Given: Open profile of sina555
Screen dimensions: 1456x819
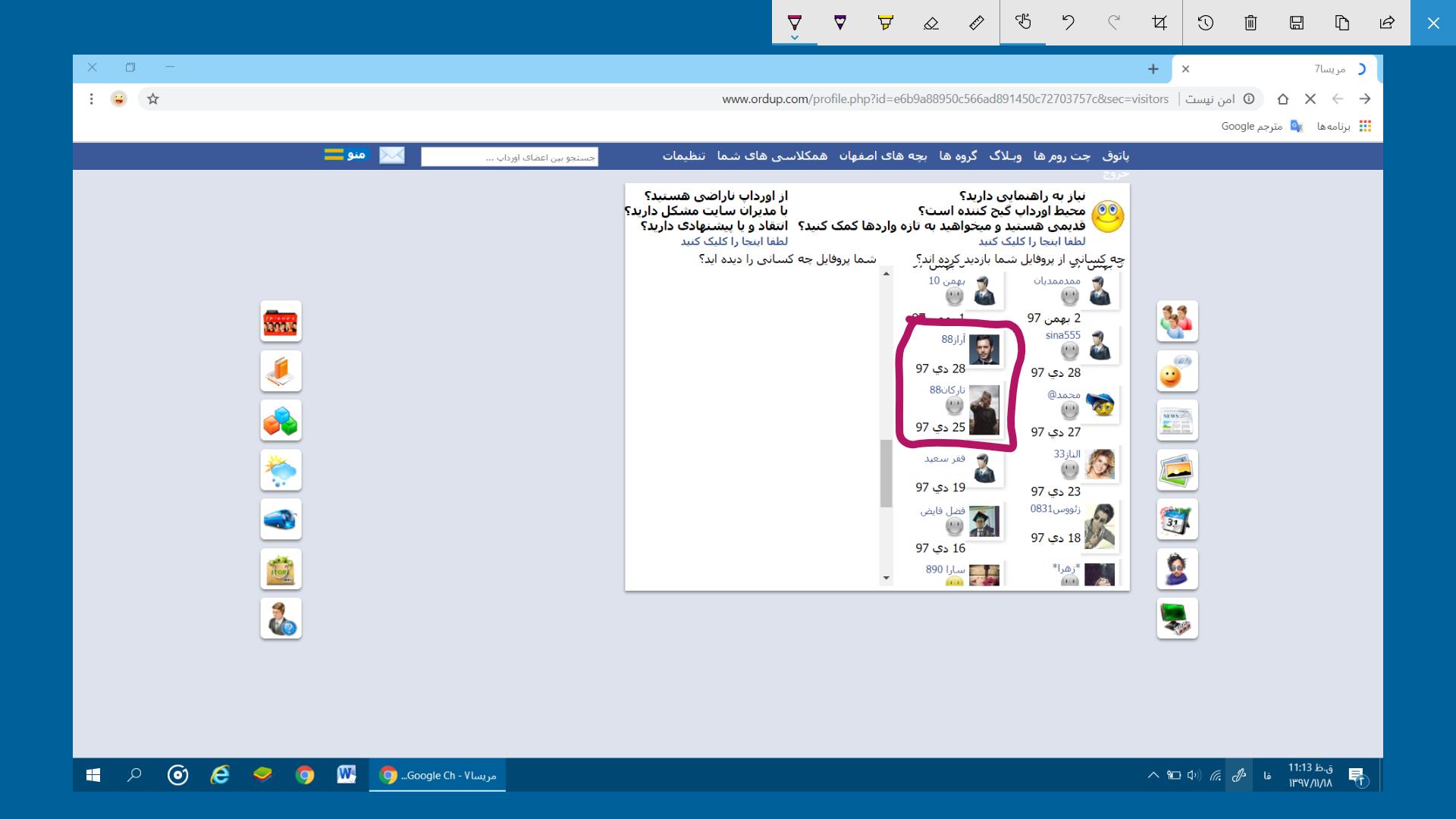Looking at the screenshot, I should (1062, 335).
